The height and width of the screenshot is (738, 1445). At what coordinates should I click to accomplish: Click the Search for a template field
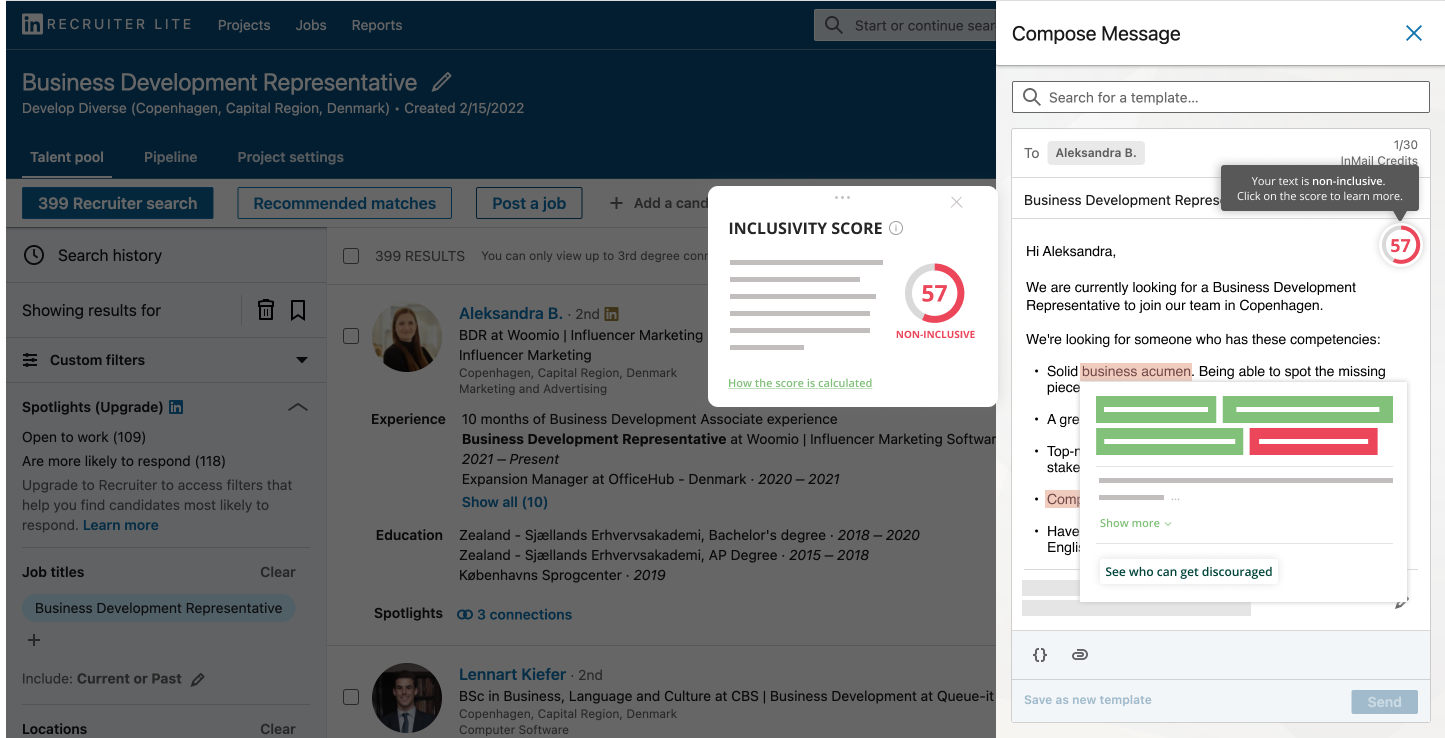tap(1221, 97)
